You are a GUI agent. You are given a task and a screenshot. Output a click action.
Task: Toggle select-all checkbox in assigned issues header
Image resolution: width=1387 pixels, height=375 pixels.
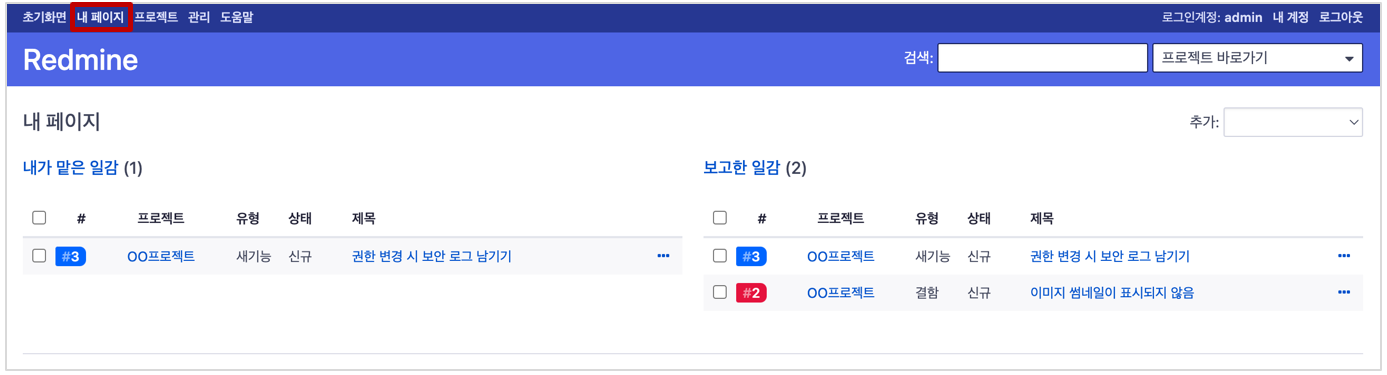pos(39,218)
